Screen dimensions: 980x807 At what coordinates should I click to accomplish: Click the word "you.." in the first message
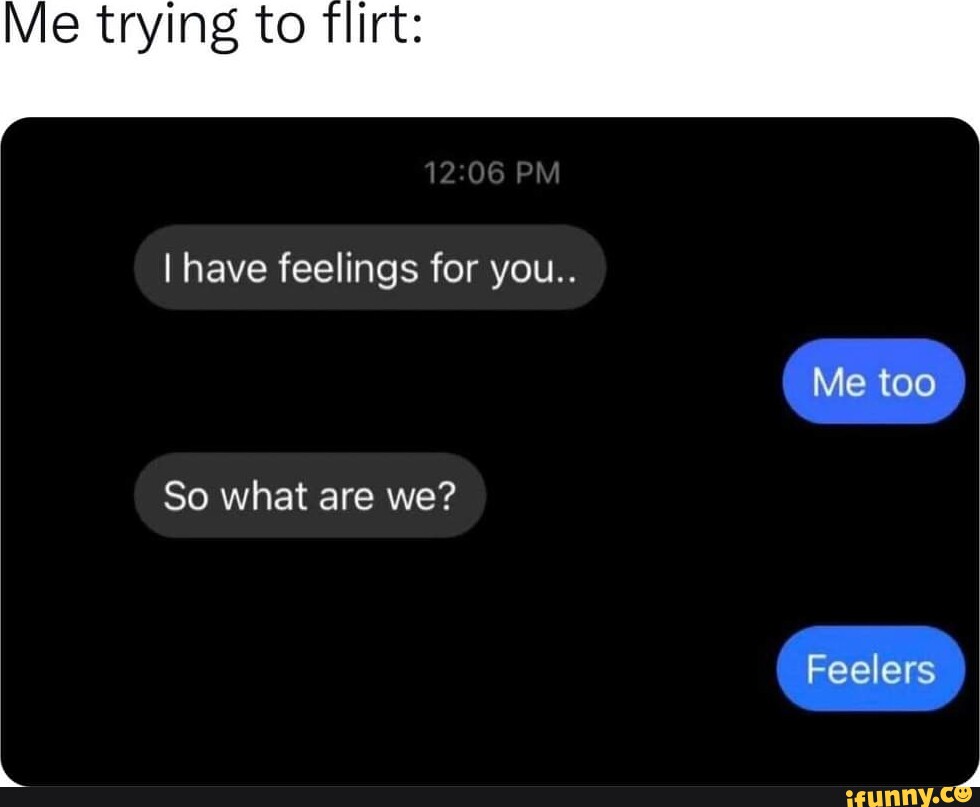click(x=534, y=271)
